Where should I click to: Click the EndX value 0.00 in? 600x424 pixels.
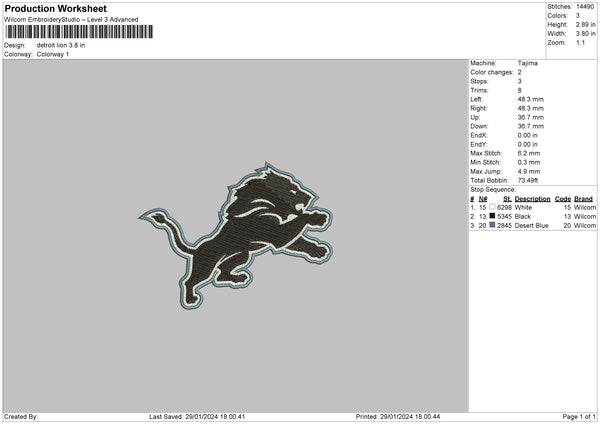[528, 135]
